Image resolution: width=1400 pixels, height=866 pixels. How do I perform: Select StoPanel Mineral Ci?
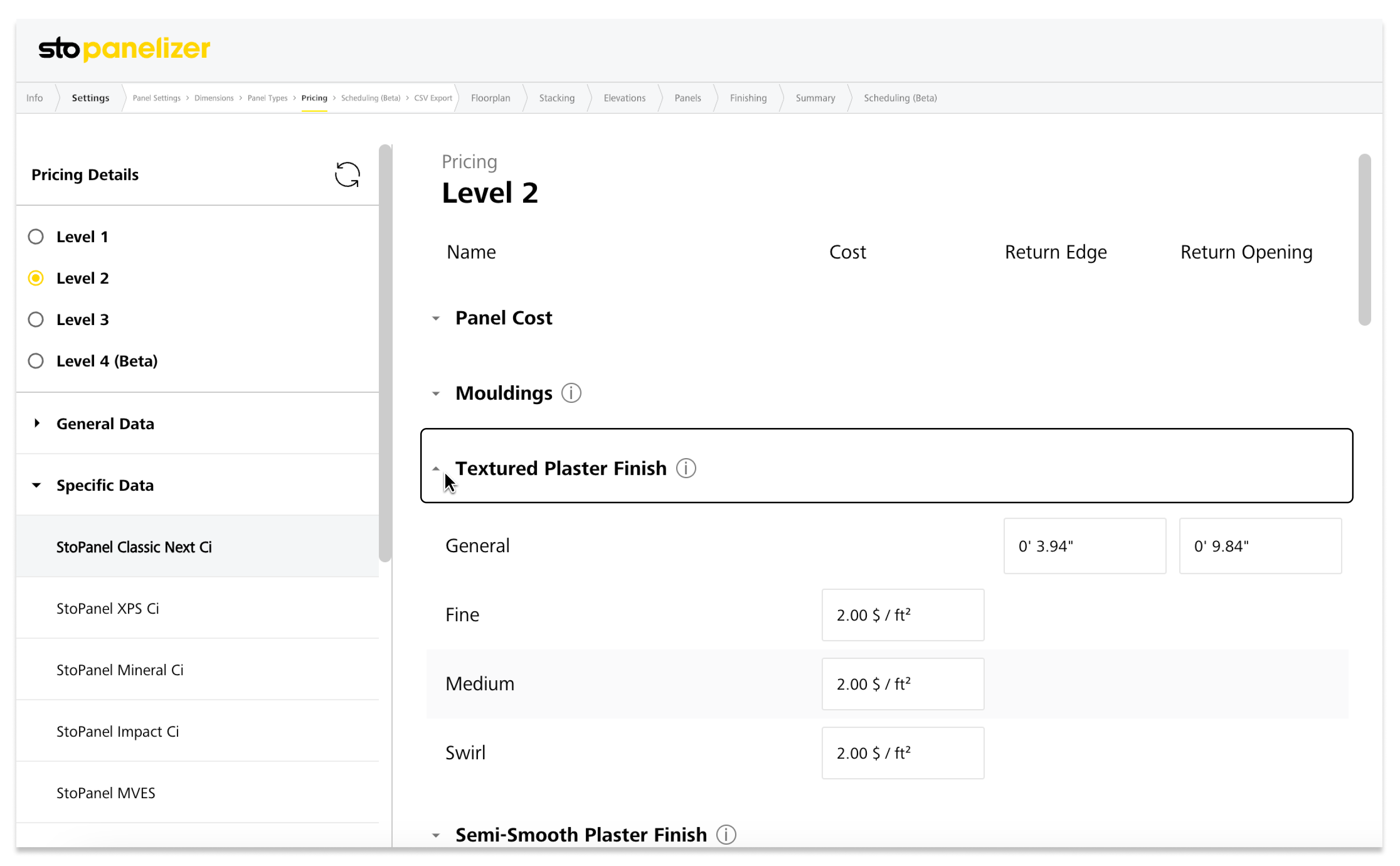(197, 669)
